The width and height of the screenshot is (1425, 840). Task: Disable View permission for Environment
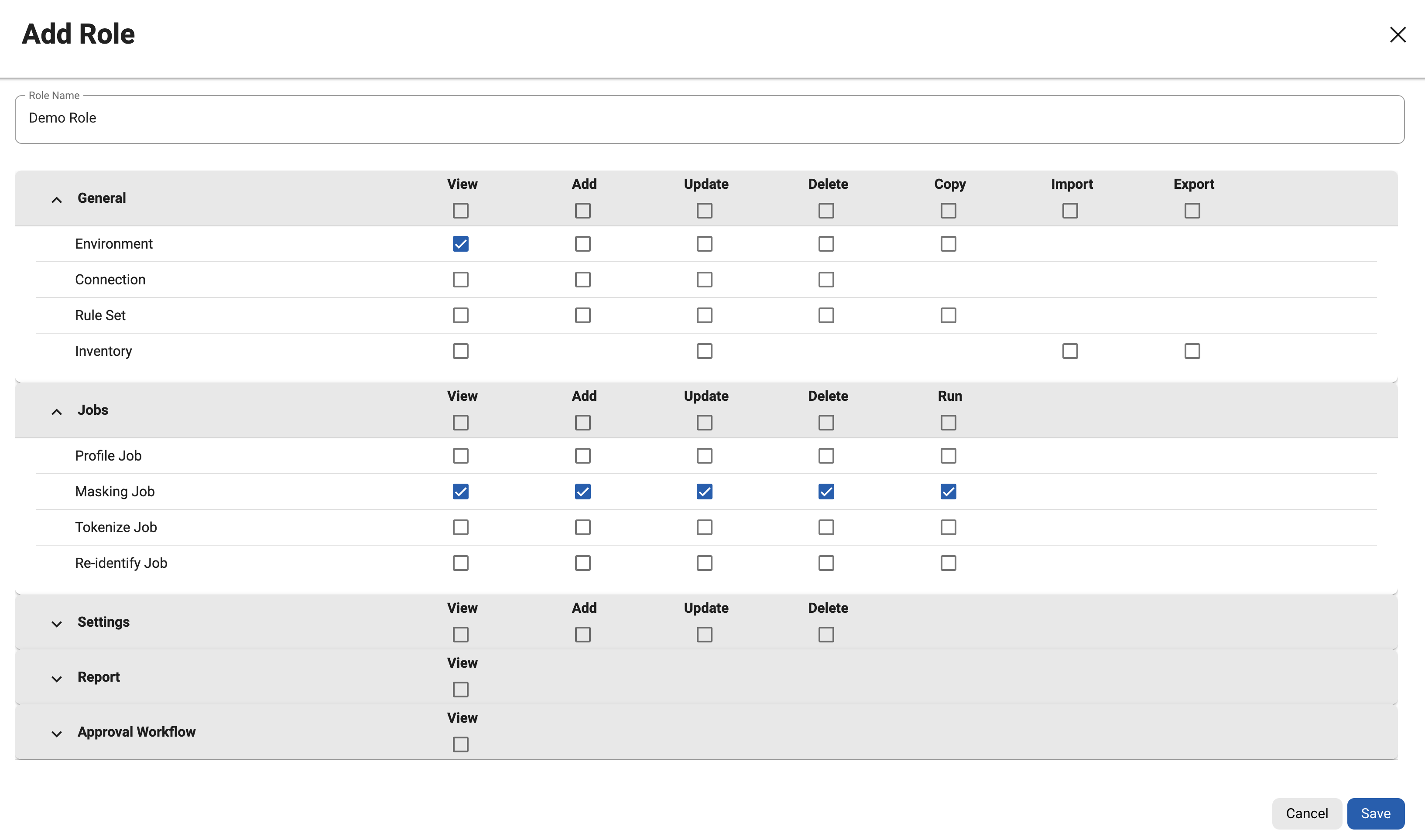(461, 243)
